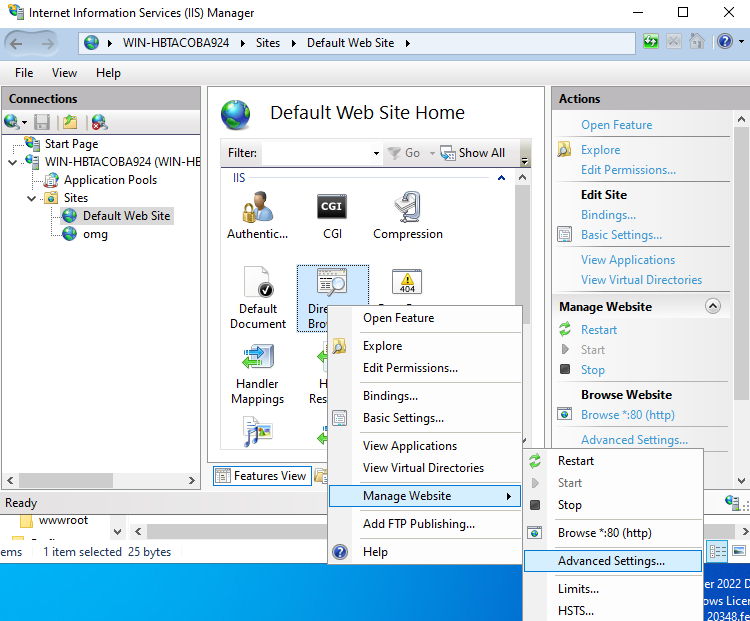The width and height of the screenshot is (750, 621).
Task: Click the Actions pane scroll-down arrow
Action: [x=741, y=480]
